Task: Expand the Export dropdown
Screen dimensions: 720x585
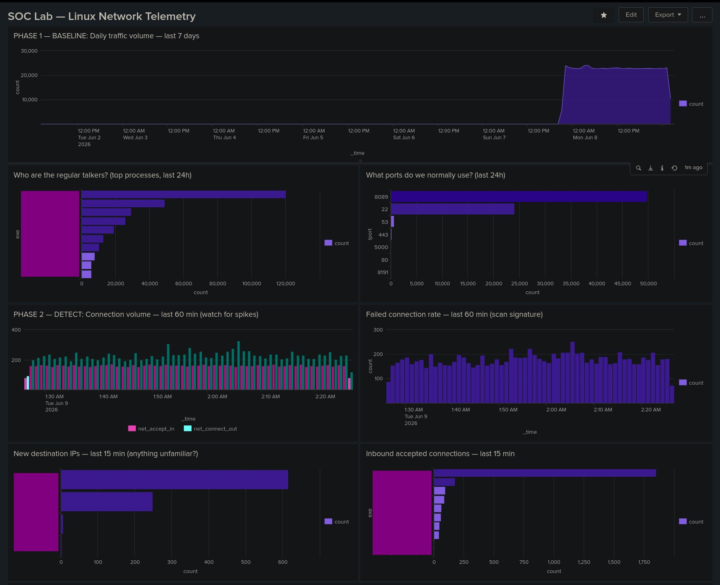Action: tap(668, 15)
